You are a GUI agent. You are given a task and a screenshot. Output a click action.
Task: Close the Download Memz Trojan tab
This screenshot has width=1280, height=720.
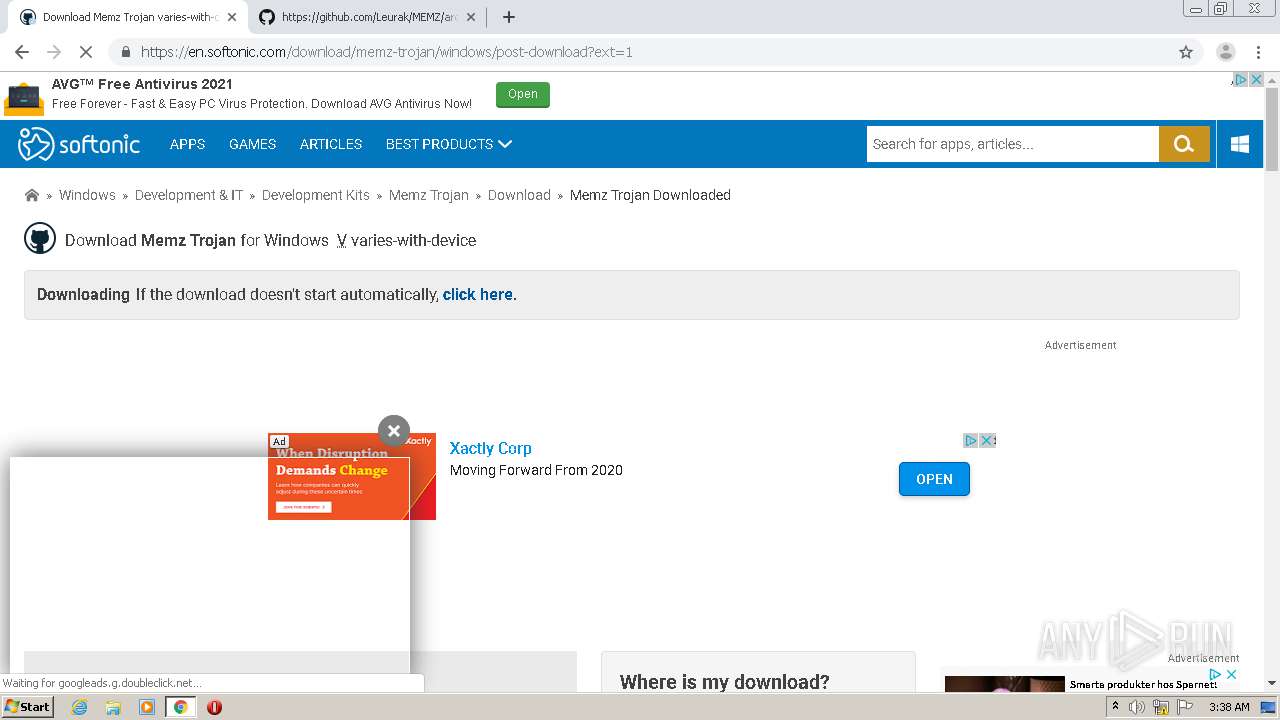pyautogui.click(x=232, y=17)
